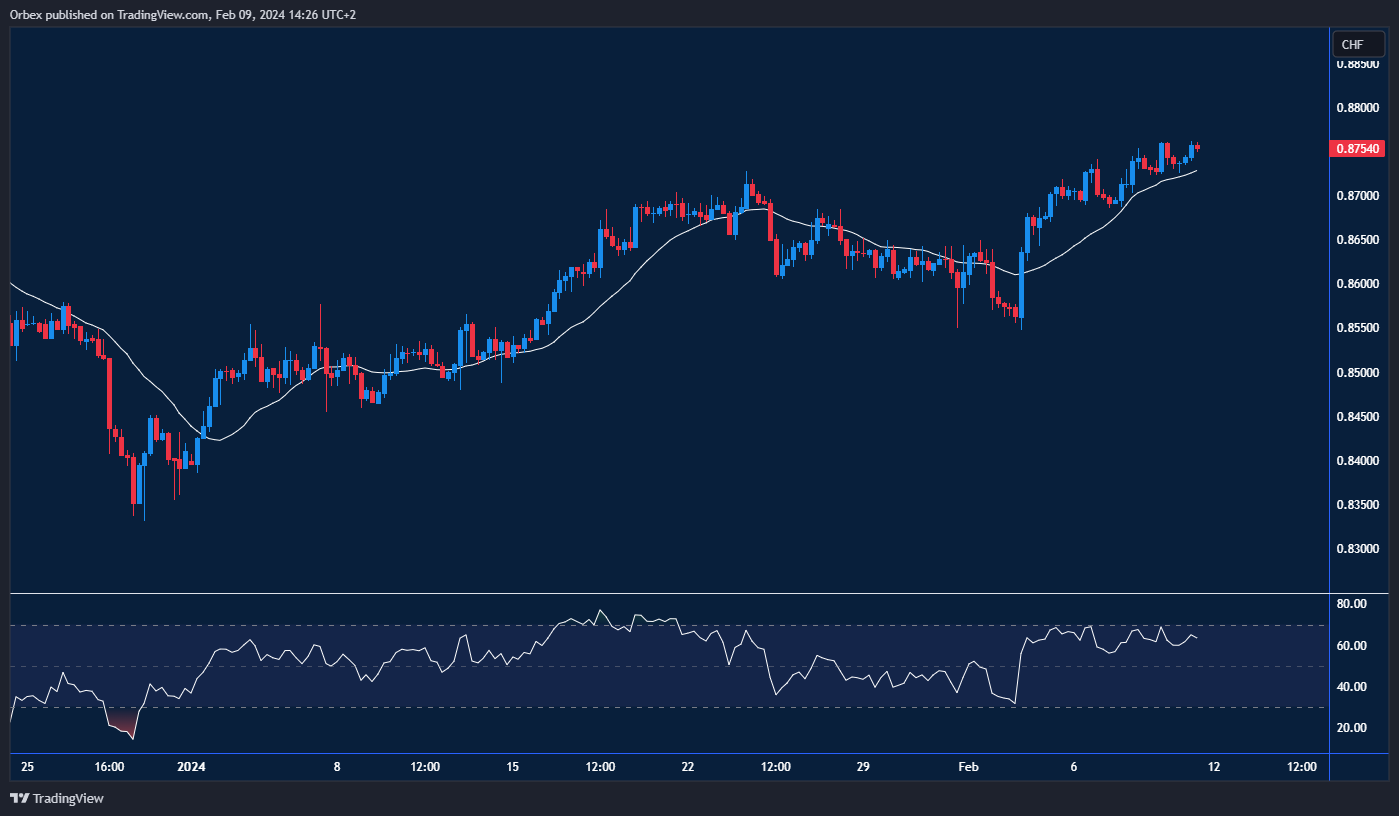The image size is (1399, 816).
Task: Click the 0.88500 value on the price axis
Action: [x=1357, y=64]
